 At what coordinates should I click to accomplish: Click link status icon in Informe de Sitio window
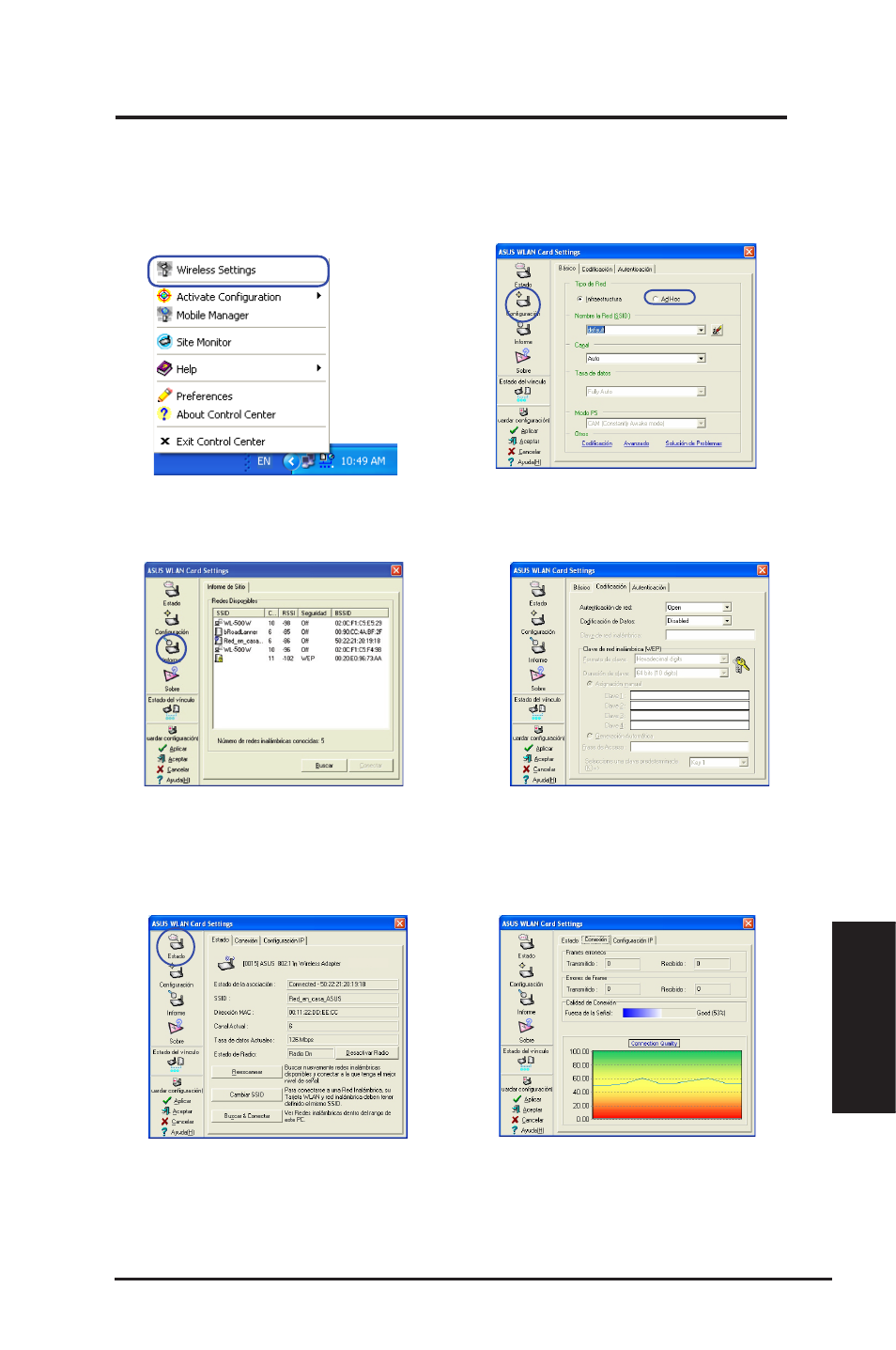tap(171, 711)
